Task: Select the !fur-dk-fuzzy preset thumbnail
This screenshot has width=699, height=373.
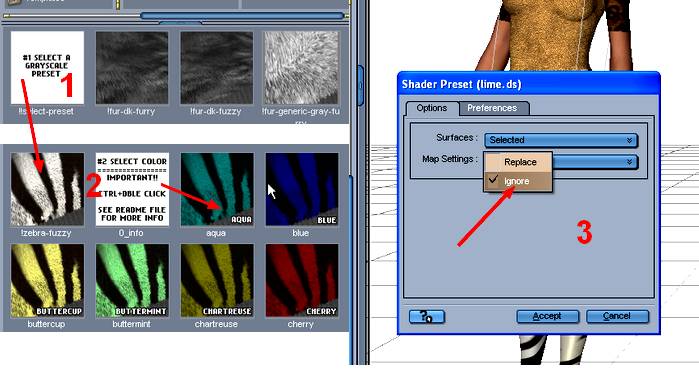Action: pyautogui.click(x=217, y=68)
